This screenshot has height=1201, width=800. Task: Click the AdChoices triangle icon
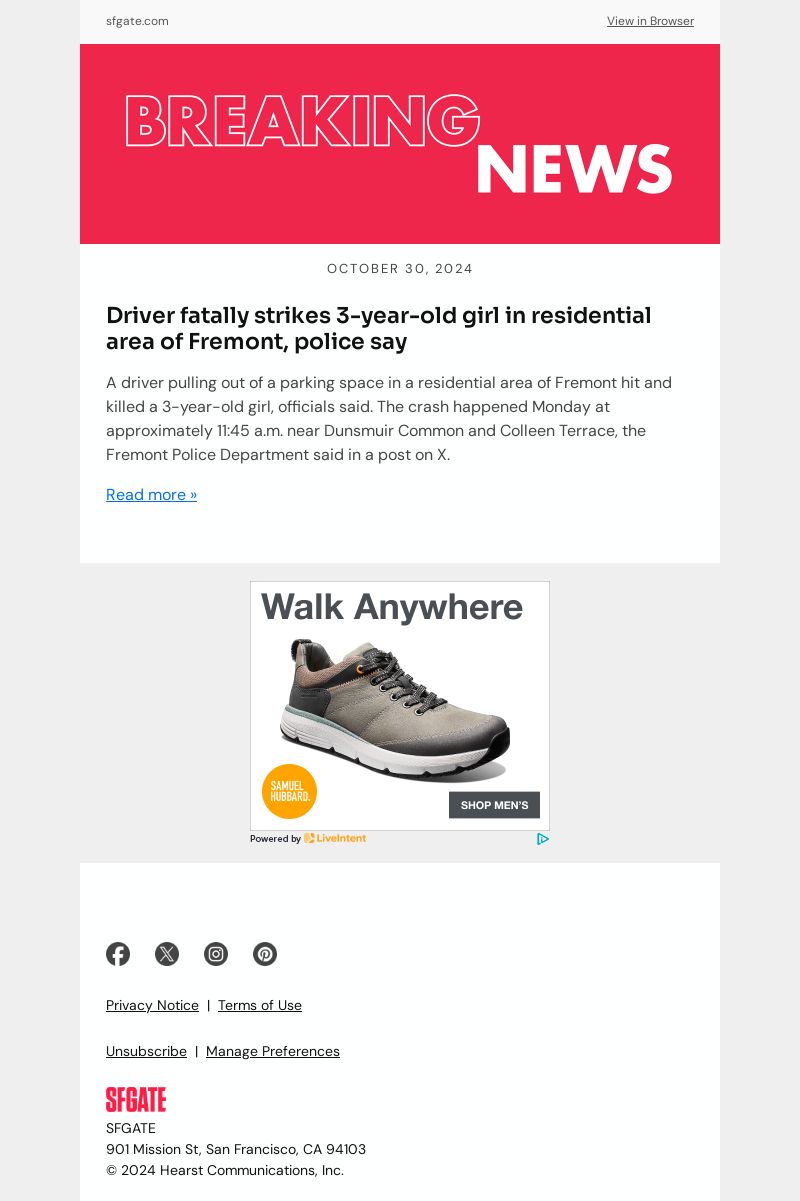point(543,839)
